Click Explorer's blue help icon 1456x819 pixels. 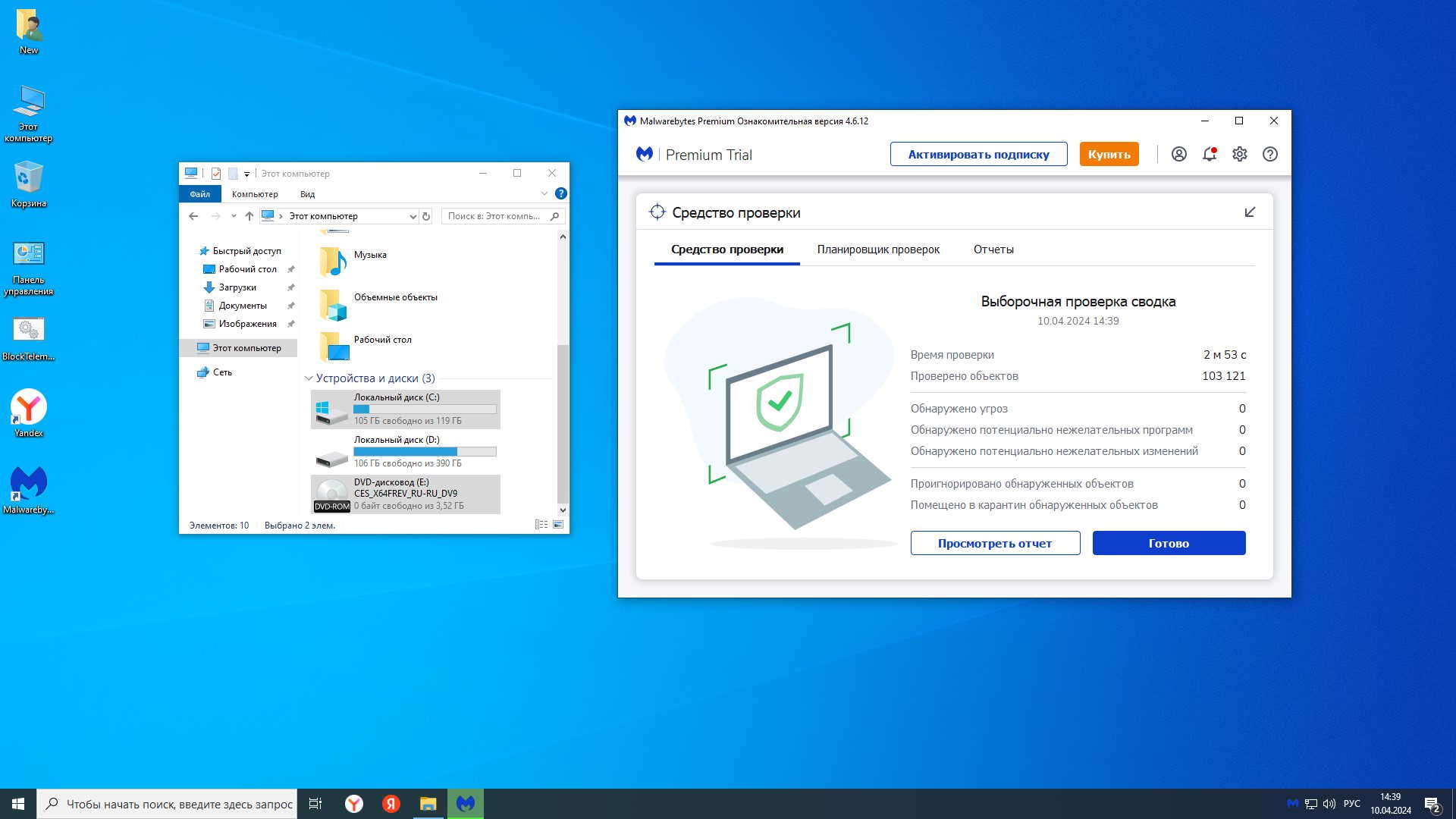[560, 194]
